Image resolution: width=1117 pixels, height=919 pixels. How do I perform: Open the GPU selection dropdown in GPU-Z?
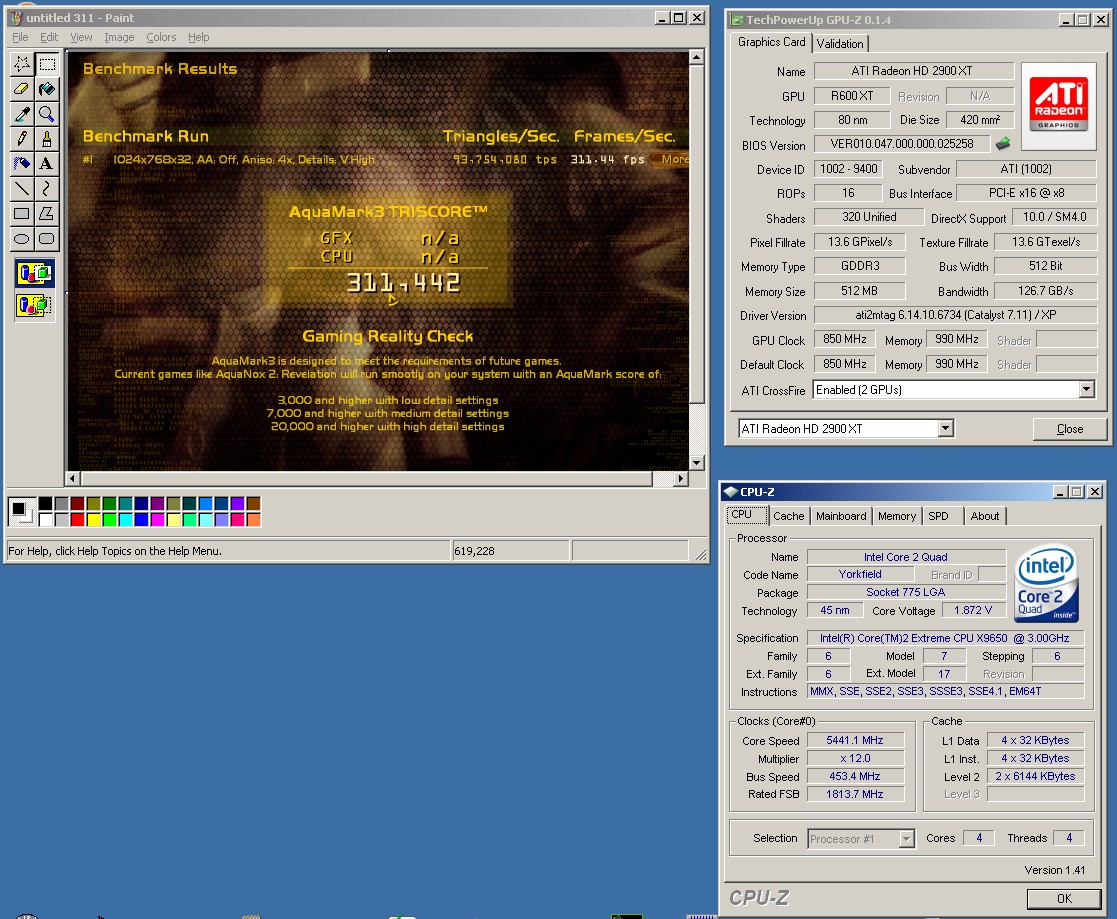(x=945, y=428)
